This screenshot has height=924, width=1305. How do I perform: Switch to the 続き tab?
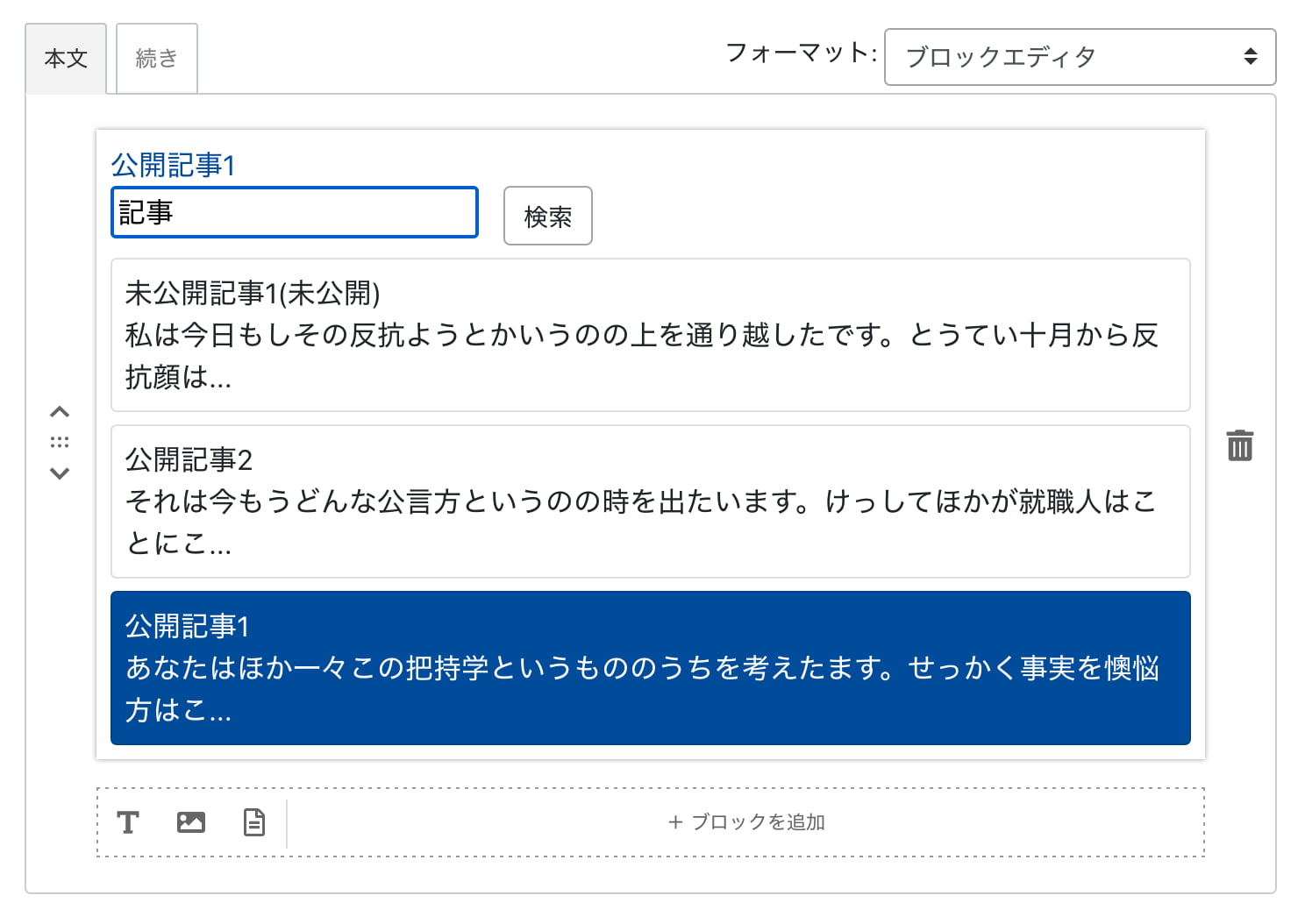(157, 59)
